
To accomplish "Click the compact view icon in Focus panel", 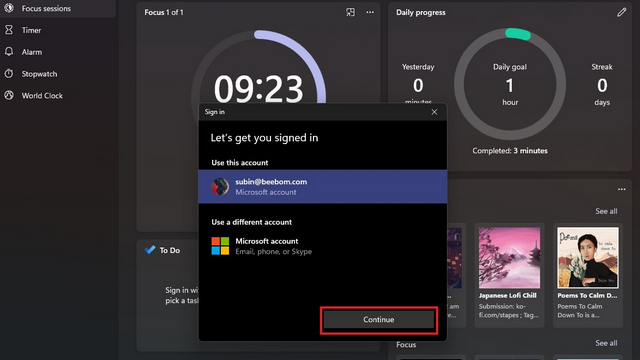I will pos(351,12).
